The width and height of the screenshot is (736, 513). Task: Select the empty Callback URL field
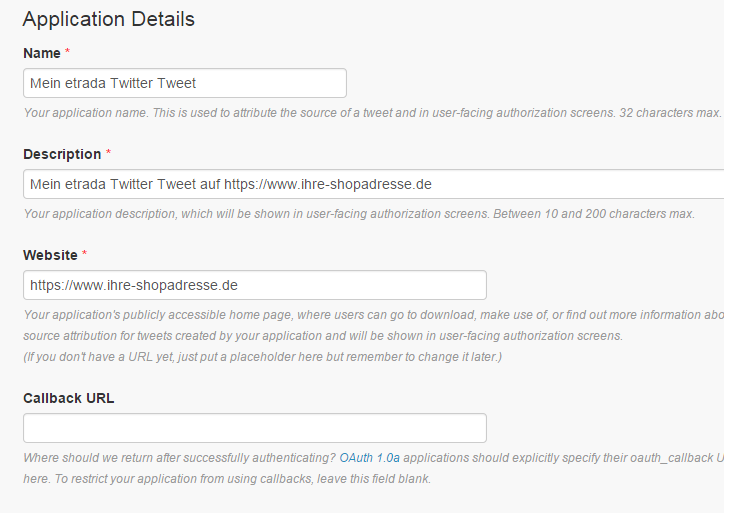click(255, 428)
